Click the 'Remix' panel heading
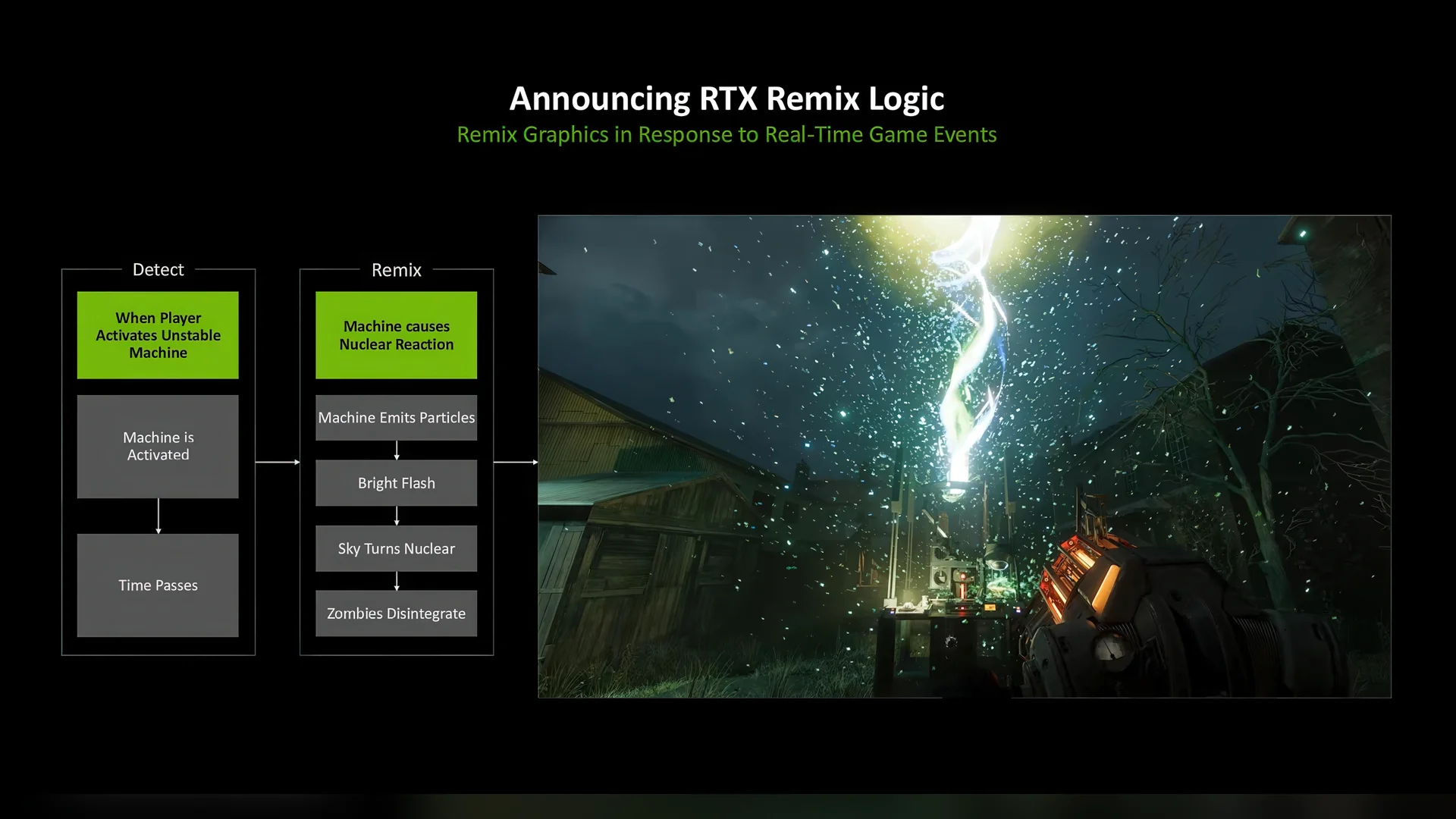The image size is (1456, 819). tap(396, 270)
